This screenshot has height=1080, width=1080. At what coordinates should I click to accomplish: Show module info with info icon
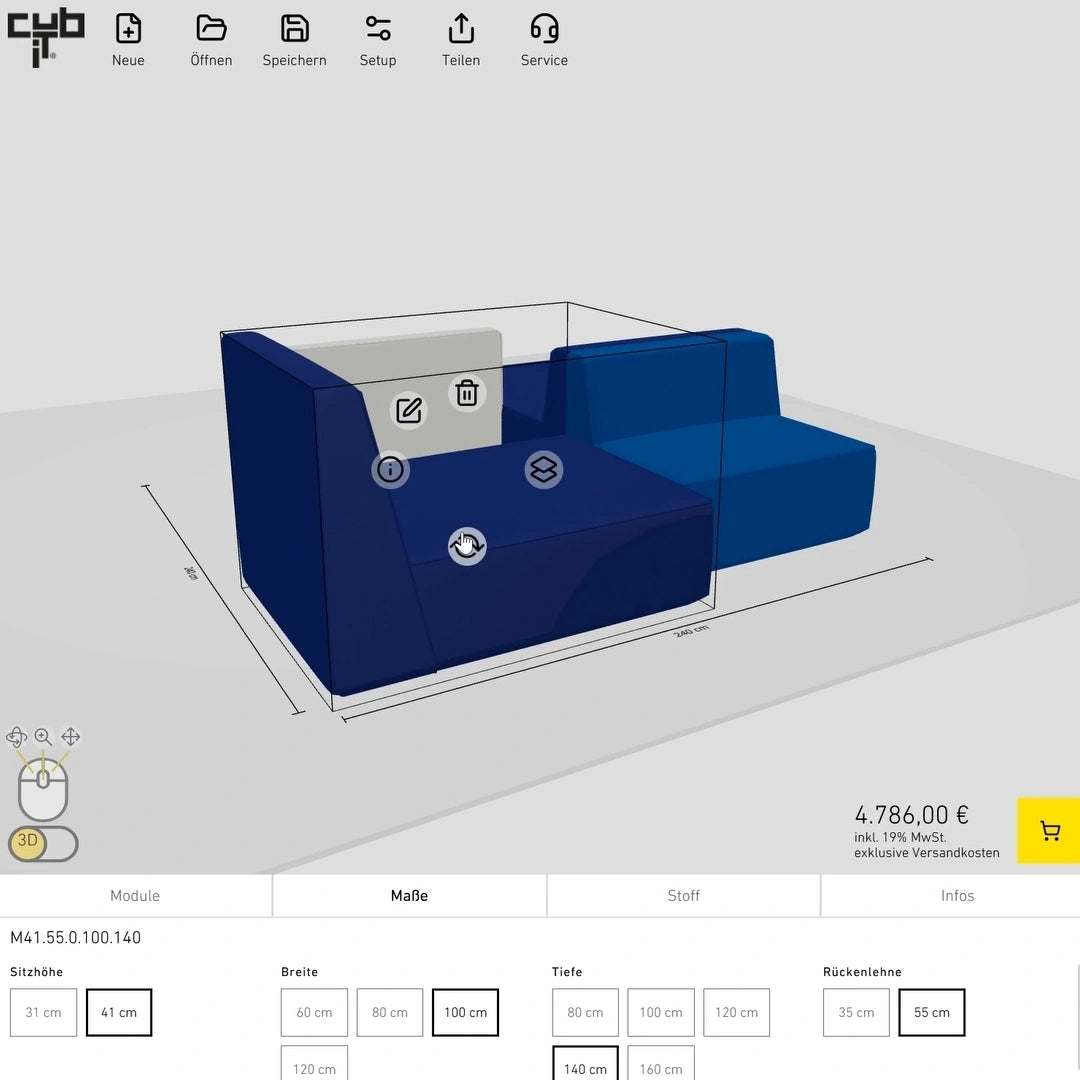point(390,469)
